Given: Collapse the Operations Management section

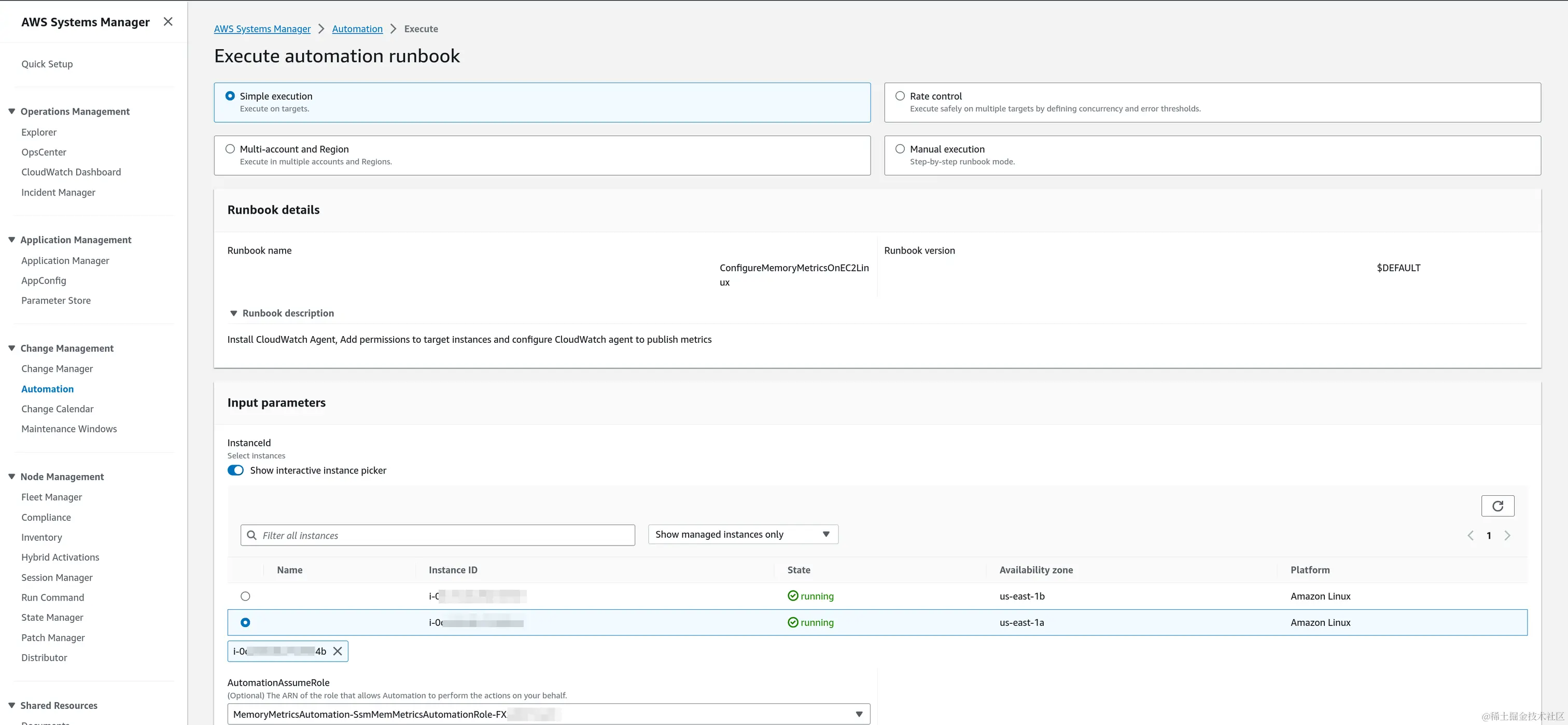Looking at the screenshot, I should click(x=11, y=111).
